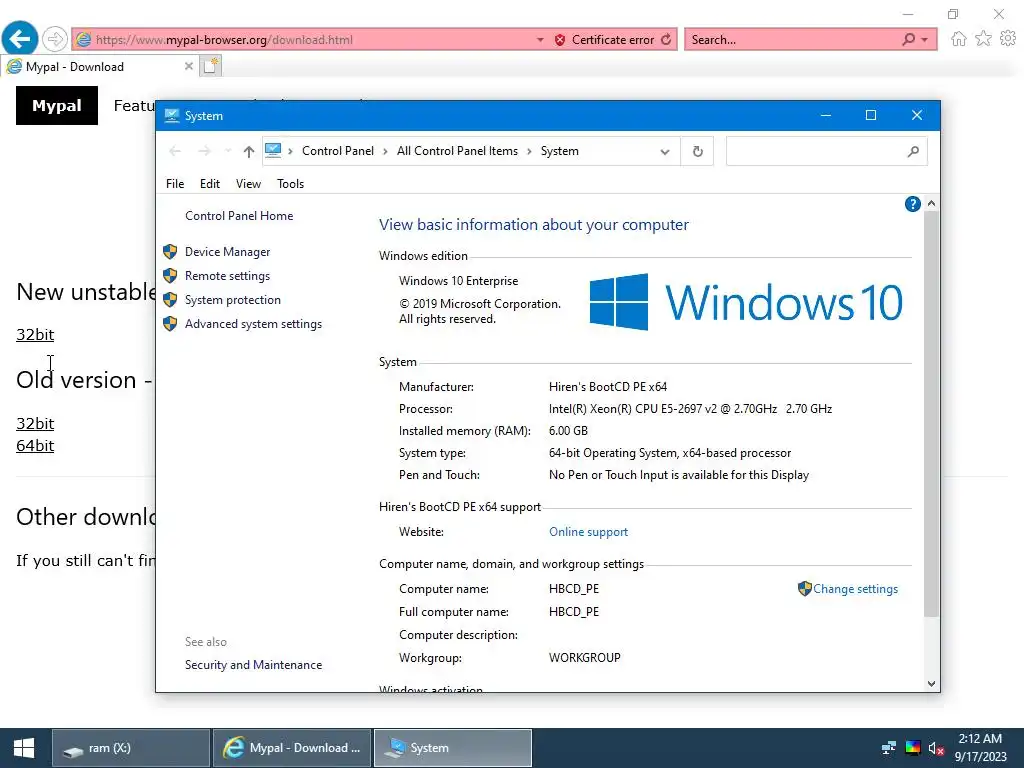Click the System window vertical scrollbar thumb
Screen dimensions: 1024x768
tap(931, 414)
